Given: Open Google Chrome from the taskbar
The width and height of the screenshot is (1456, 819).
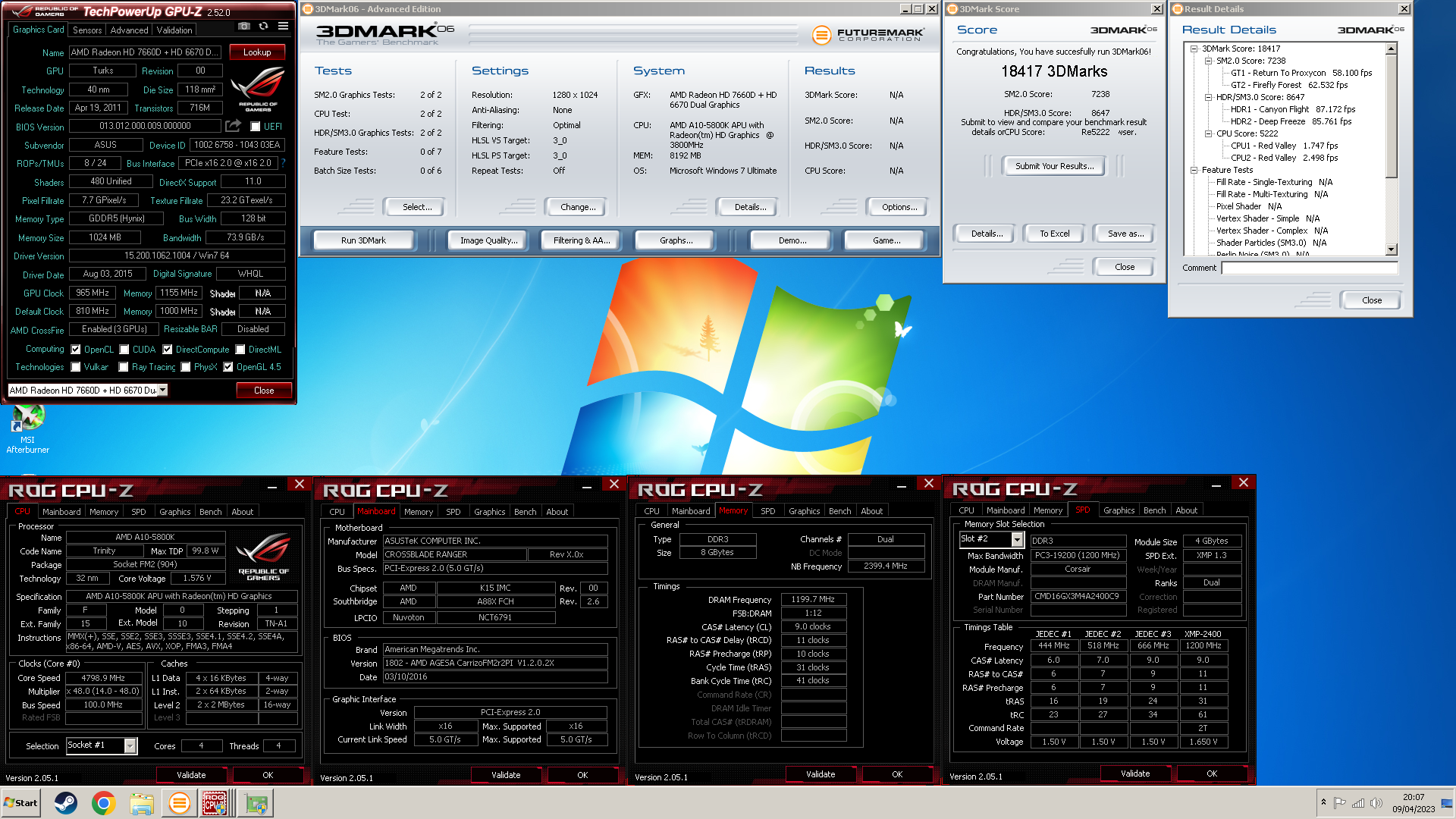Looking at the screenshot, I should (104, 803).
